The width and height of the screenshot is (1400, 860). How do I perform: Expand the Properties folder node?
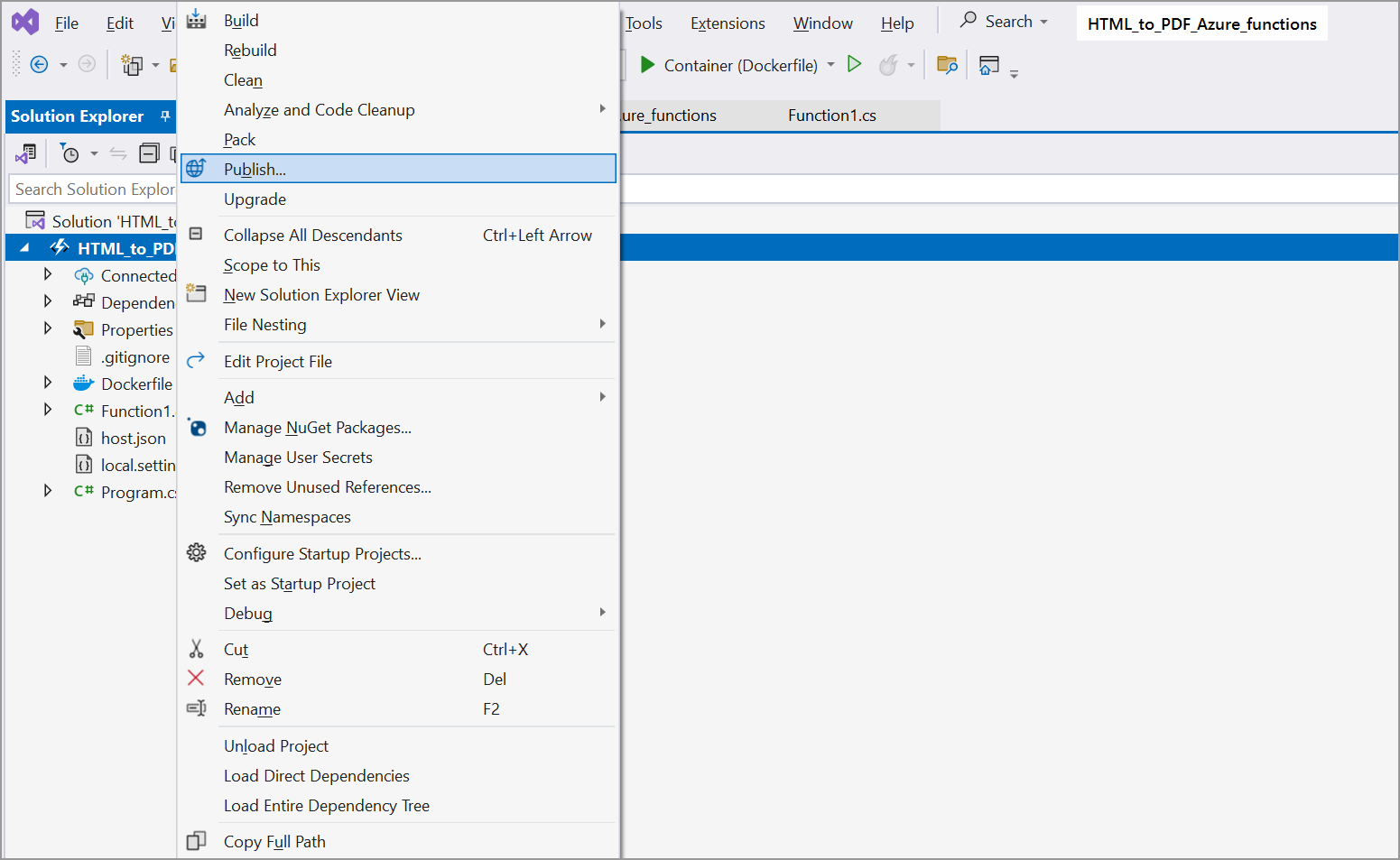[x=48, y=329]
